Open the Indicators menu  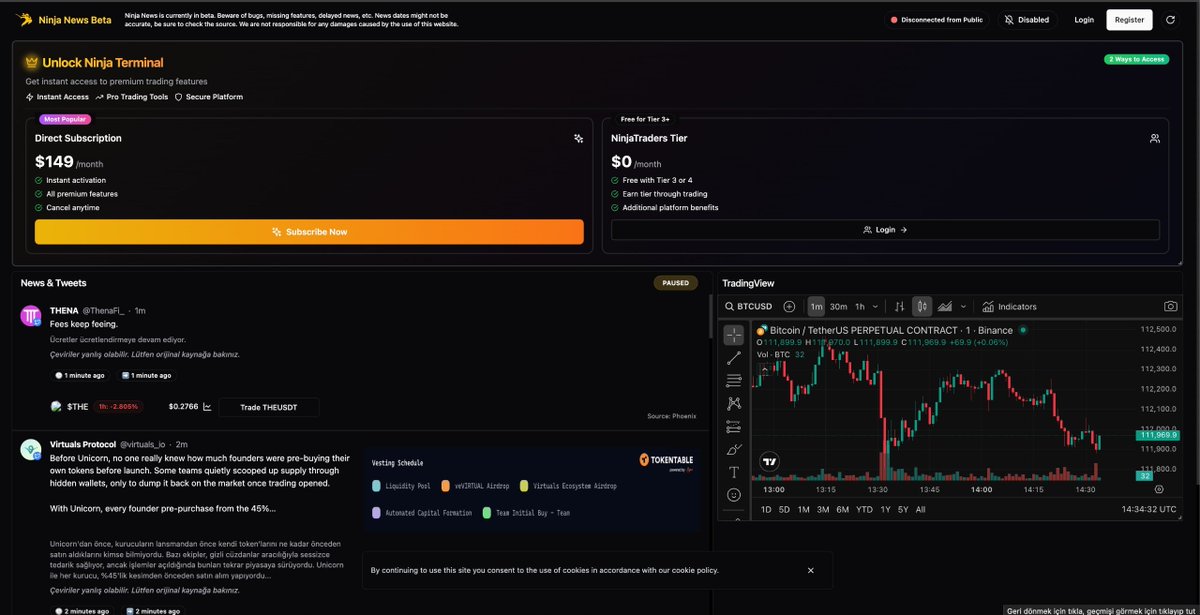pyautogui.click(x=1010, y=307)
